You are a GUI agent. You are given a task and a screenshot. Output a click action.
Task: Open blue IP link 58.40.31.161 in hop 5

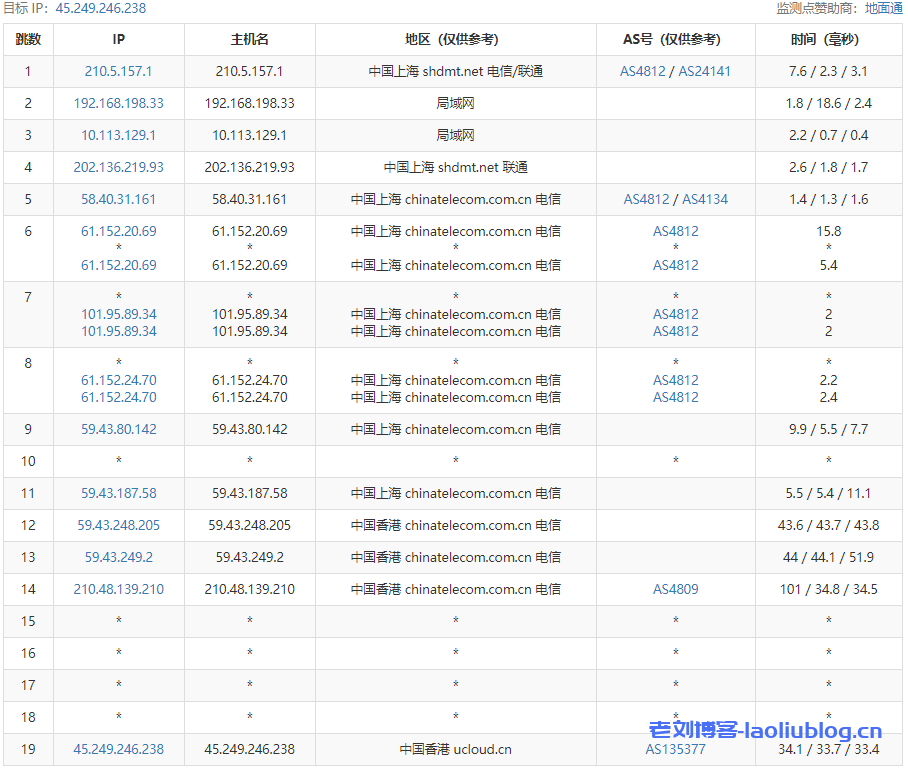pos(118,199)
